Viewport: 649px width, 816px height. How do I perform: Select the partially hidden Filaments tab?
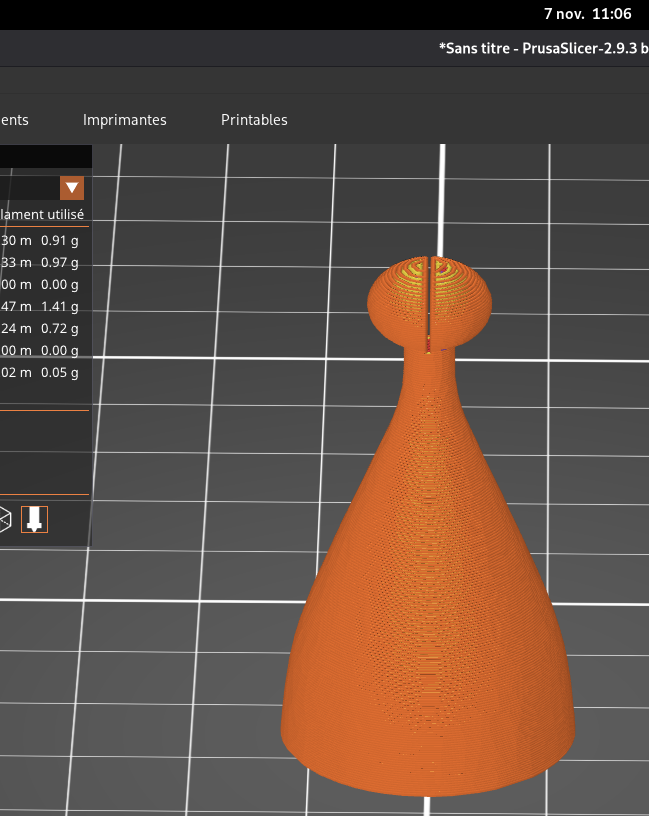[x=14, y=120]
